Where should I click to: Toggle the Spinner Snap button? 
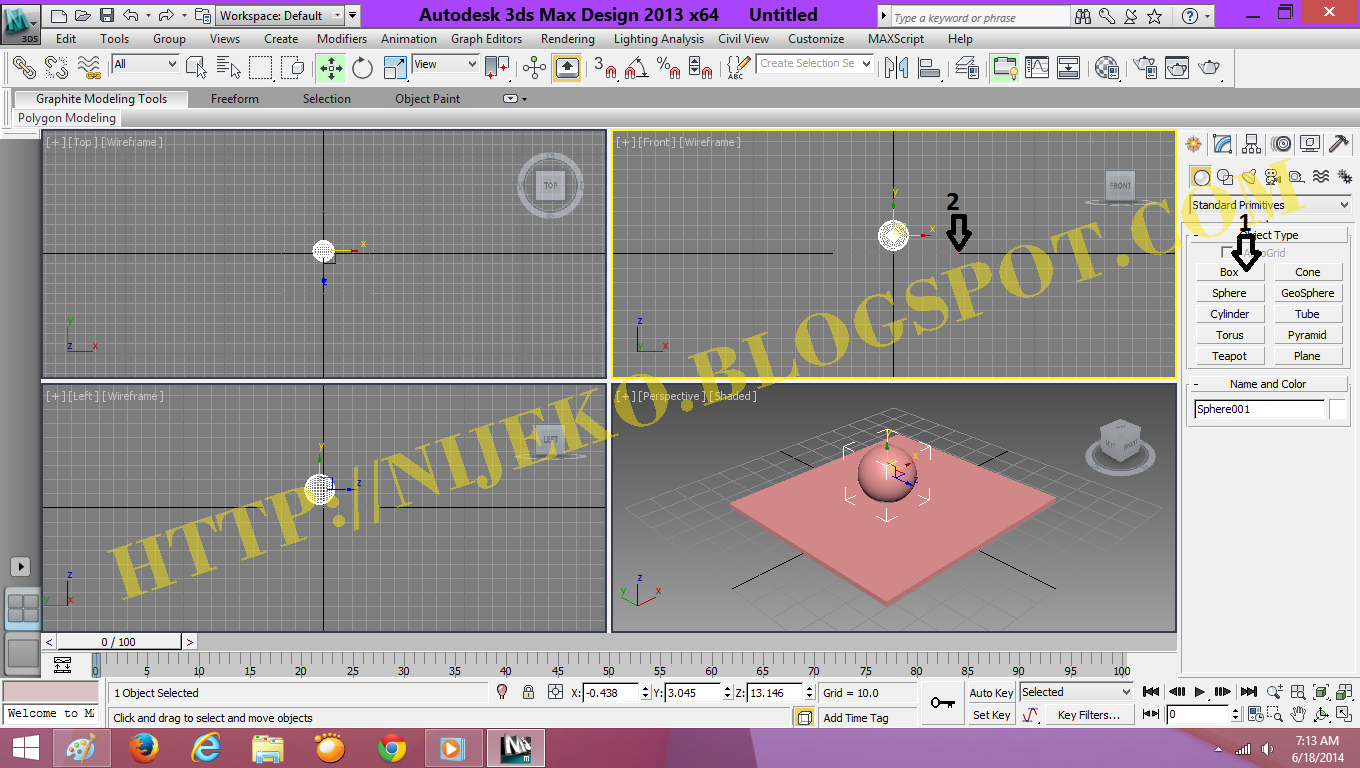point(701,67)
